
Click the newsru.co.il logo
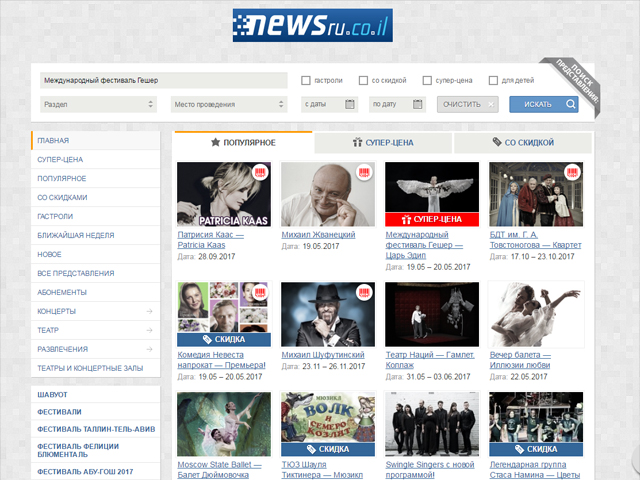click(x=313, y=25)
